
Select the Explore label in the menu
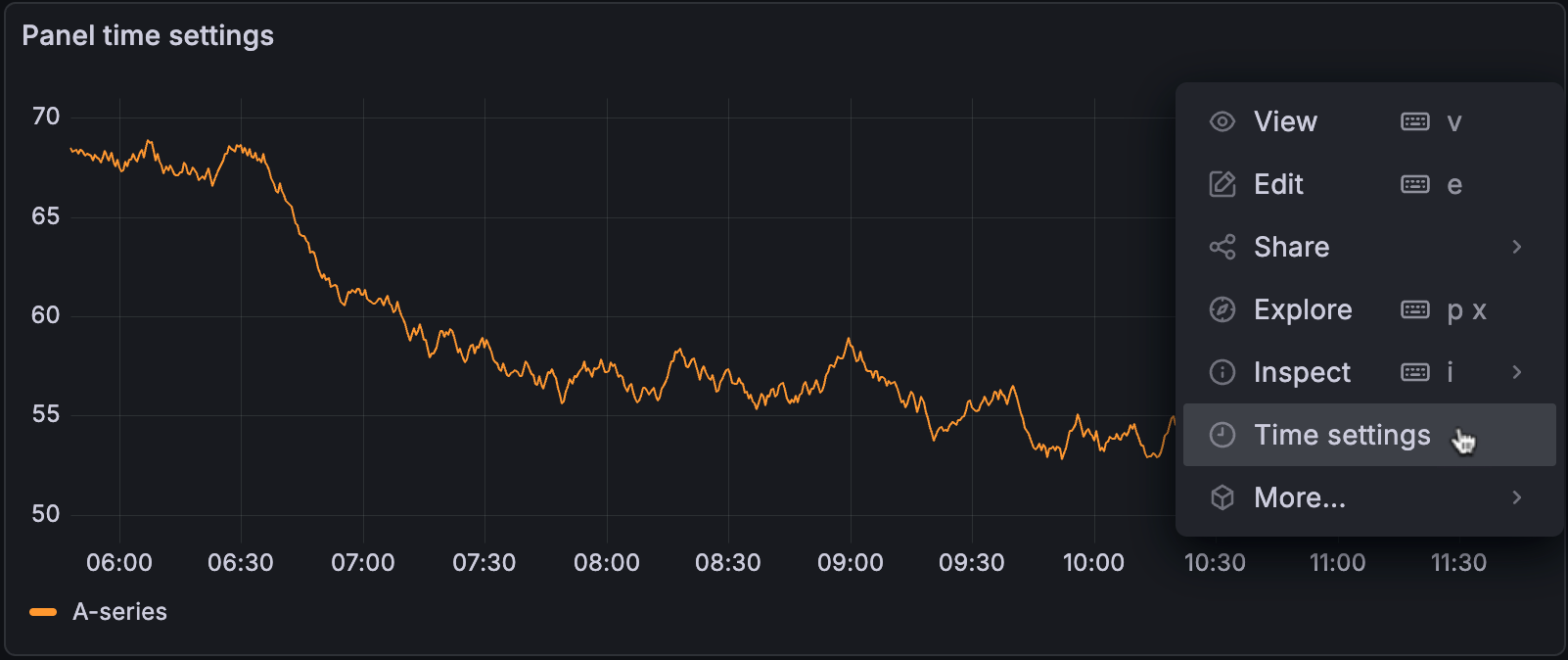[1303, 309]
